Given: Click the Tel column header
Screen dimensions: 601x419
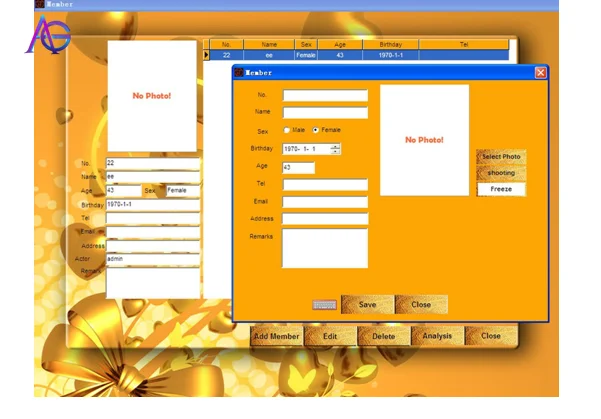Looking at the screenshot, I should tap(464, 44).
